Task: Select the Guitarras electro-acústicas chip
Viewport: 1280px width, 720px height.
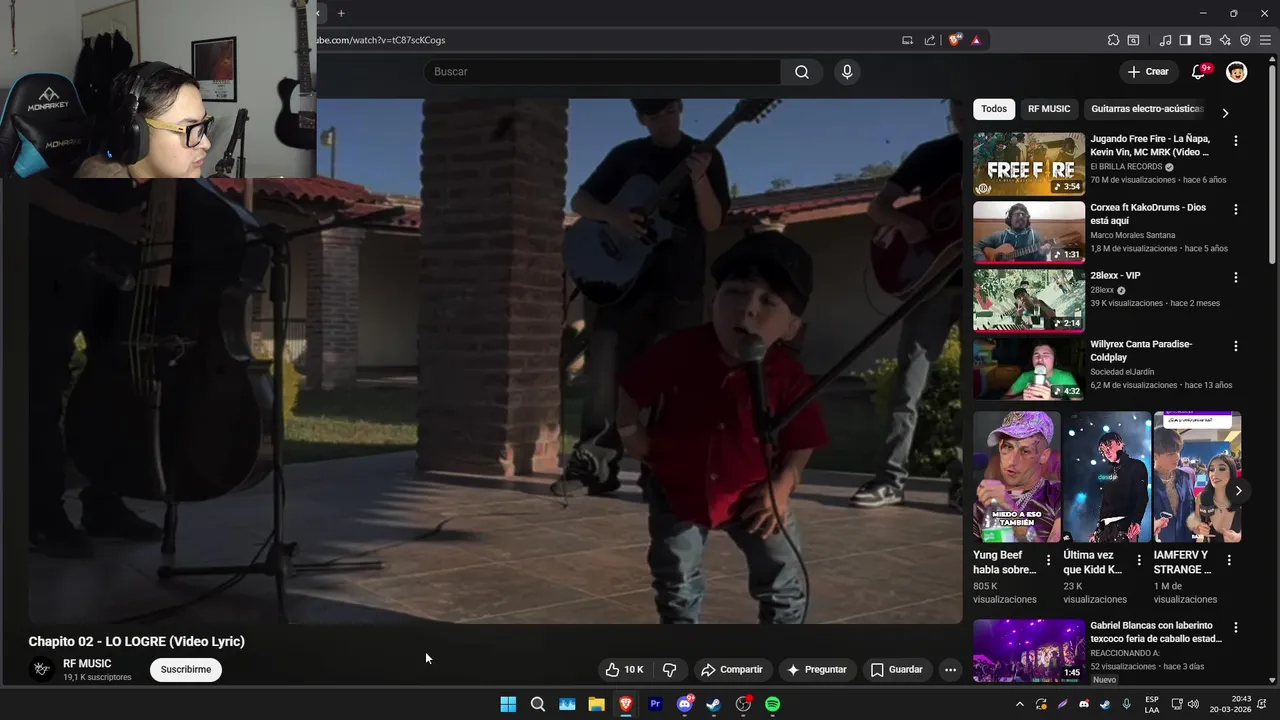Action: tap(1147, 109)
